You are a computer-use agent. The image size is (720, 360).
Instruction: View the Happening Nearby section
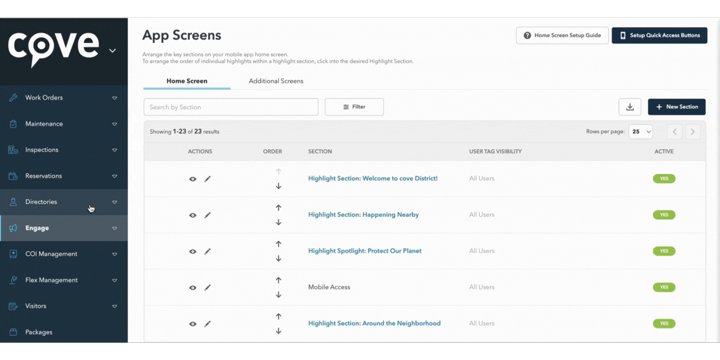tap(193, 215)
